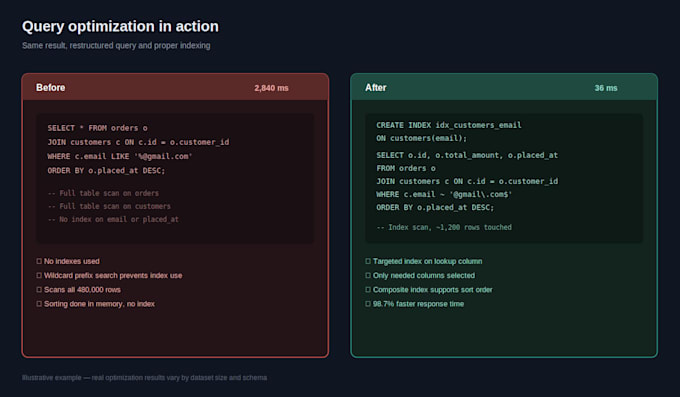This screenshot has width=680, height=397.
Task: Click the line "WHERE c.email LIKE '%@gmail.com'"
Action: click(x=120, y=156)
